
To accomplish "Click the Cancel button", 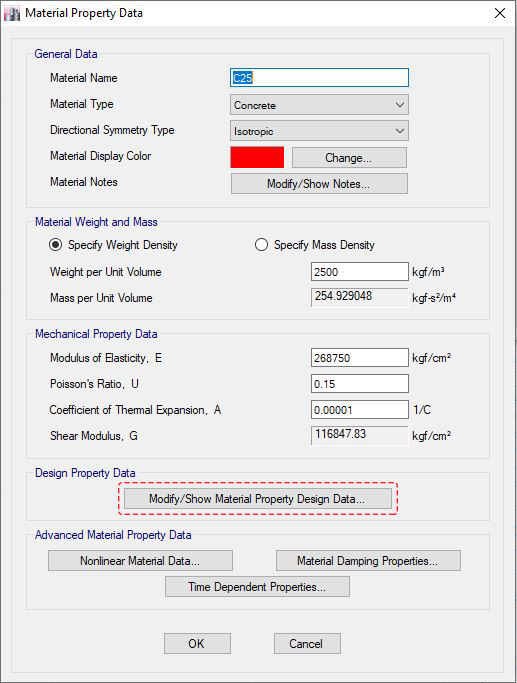I will tap(307, 643).
